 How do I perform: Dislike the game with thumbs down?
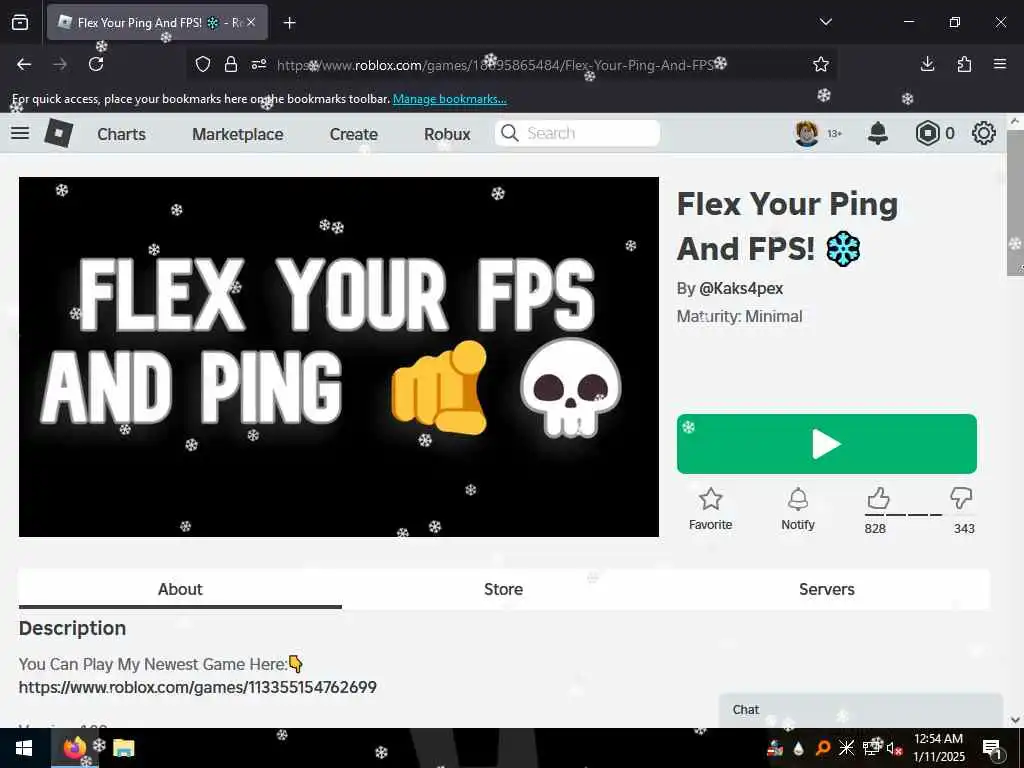point(961,498)
